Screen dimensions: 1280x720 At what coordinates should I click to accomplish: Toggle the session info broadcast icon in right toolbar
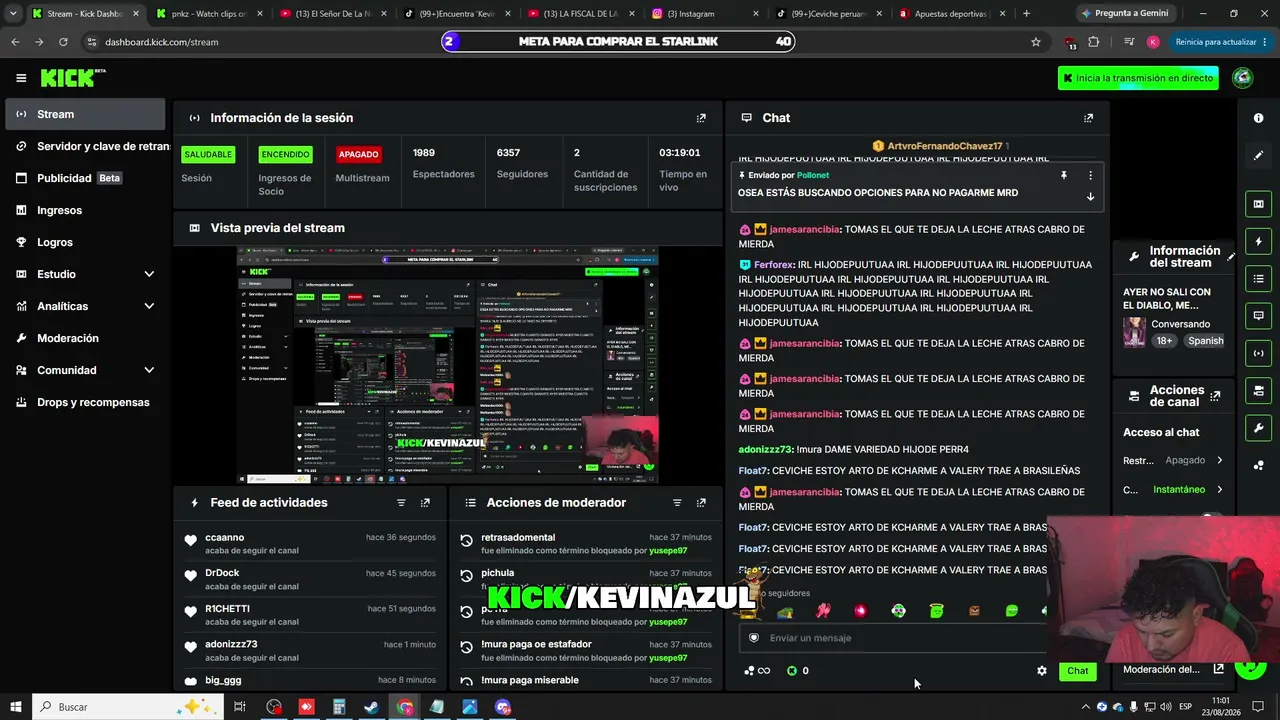click(x=1259, y=353)
